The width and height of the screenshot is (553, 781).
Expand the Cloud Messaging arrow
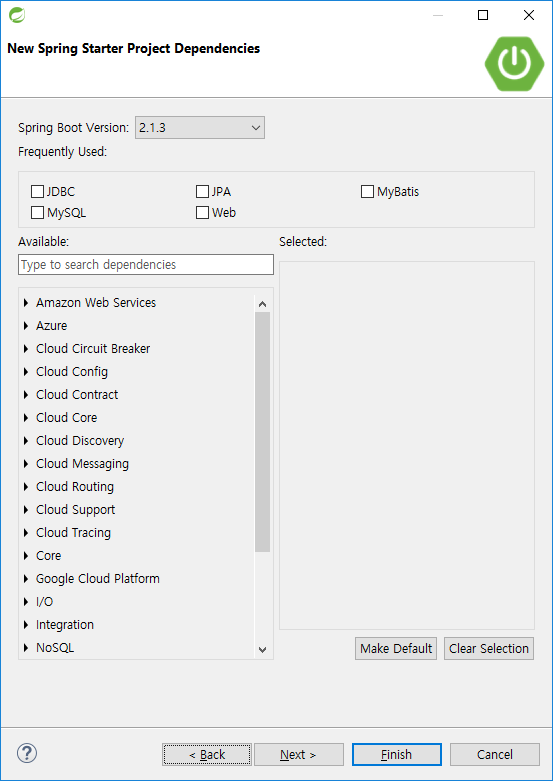[x=26, y=463]
